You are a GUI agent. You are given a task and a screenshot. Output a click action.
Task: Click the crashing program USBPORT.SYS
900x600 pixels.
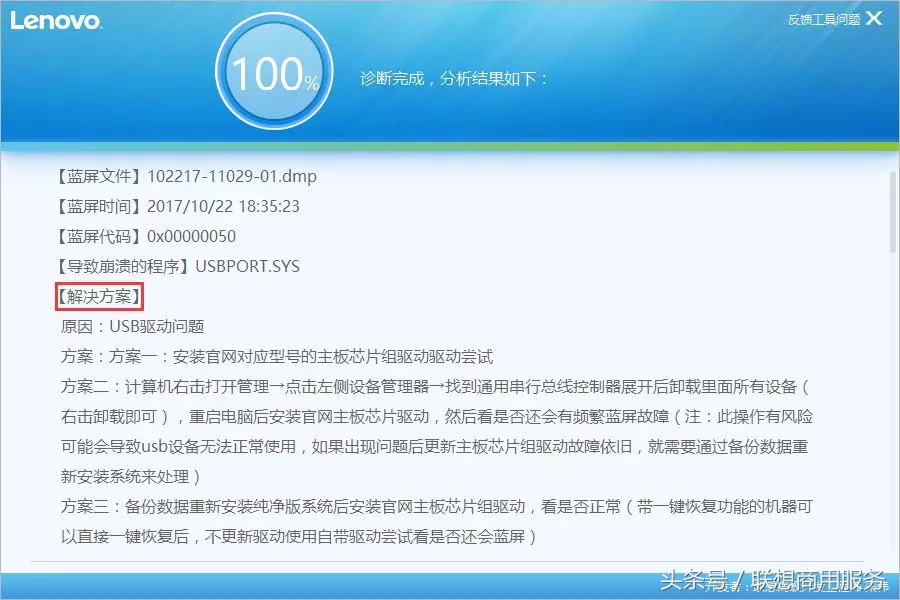coord(247,266)
